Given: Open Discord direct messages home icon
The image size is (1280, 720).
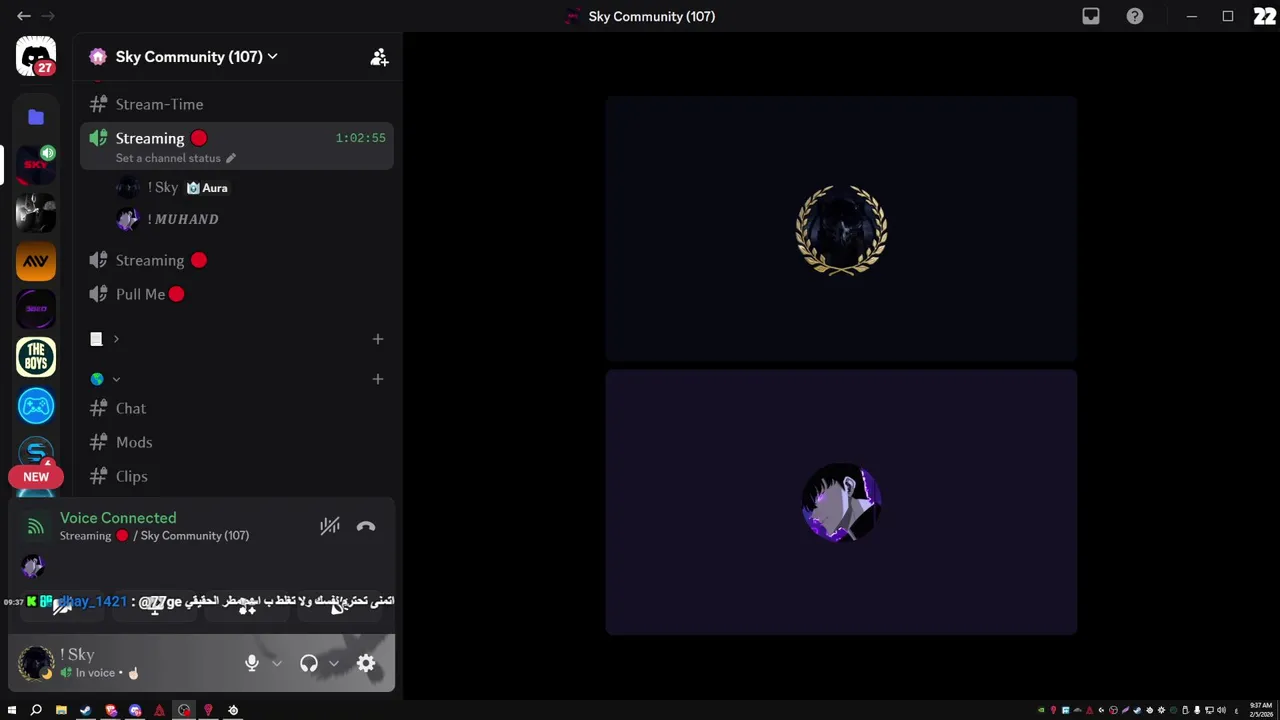Looking at the screenshot, I should coord(36,56).
